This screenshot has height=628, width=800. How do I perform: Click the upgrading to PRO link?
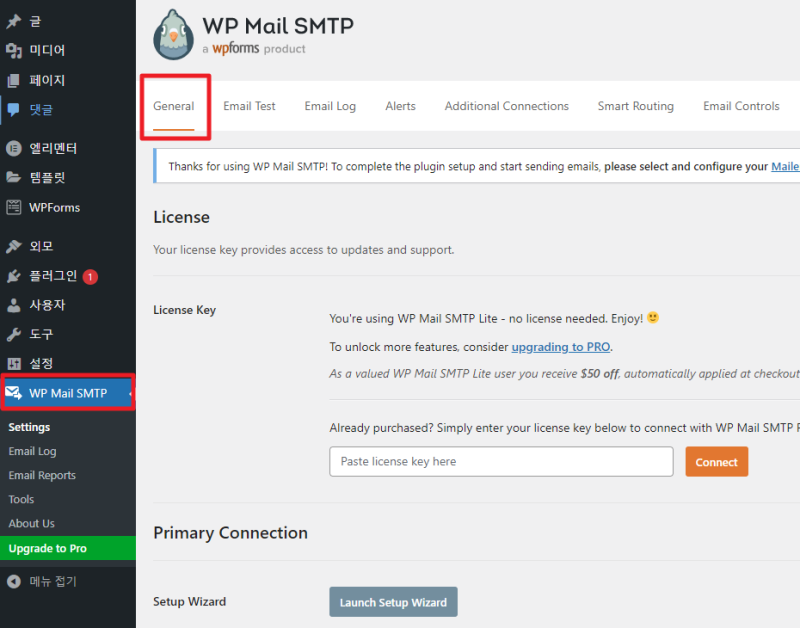pos(561,347)
